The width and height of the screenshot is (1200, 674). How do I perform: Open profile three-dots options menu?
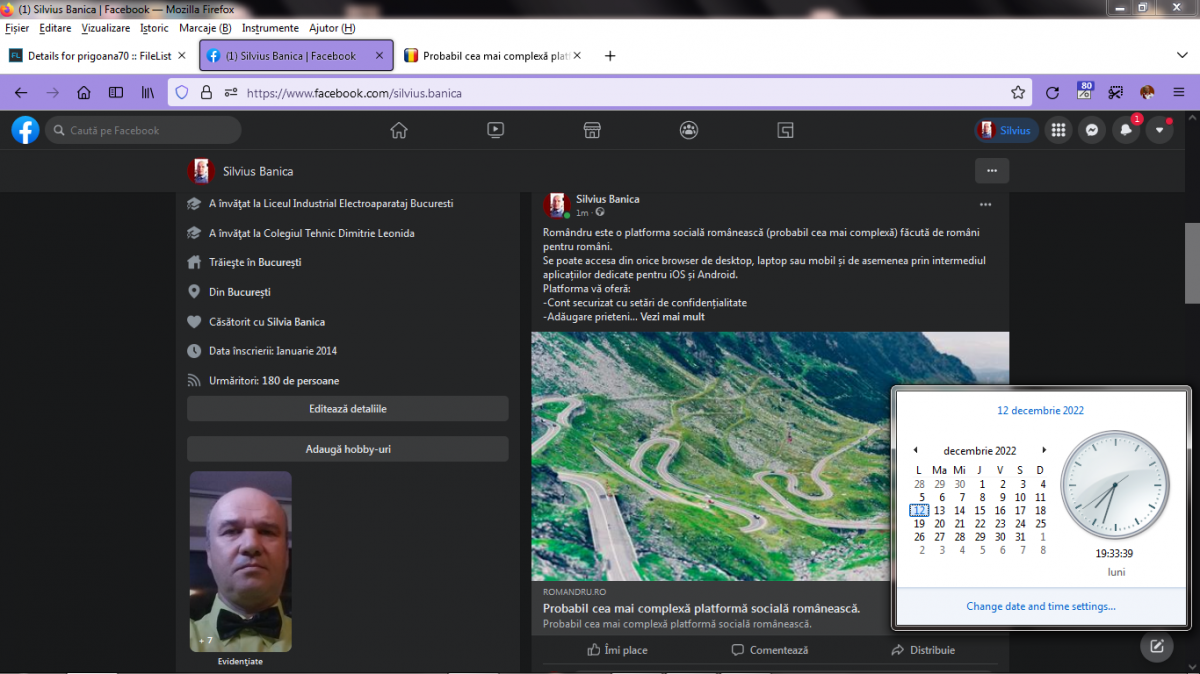pos(991,171)
